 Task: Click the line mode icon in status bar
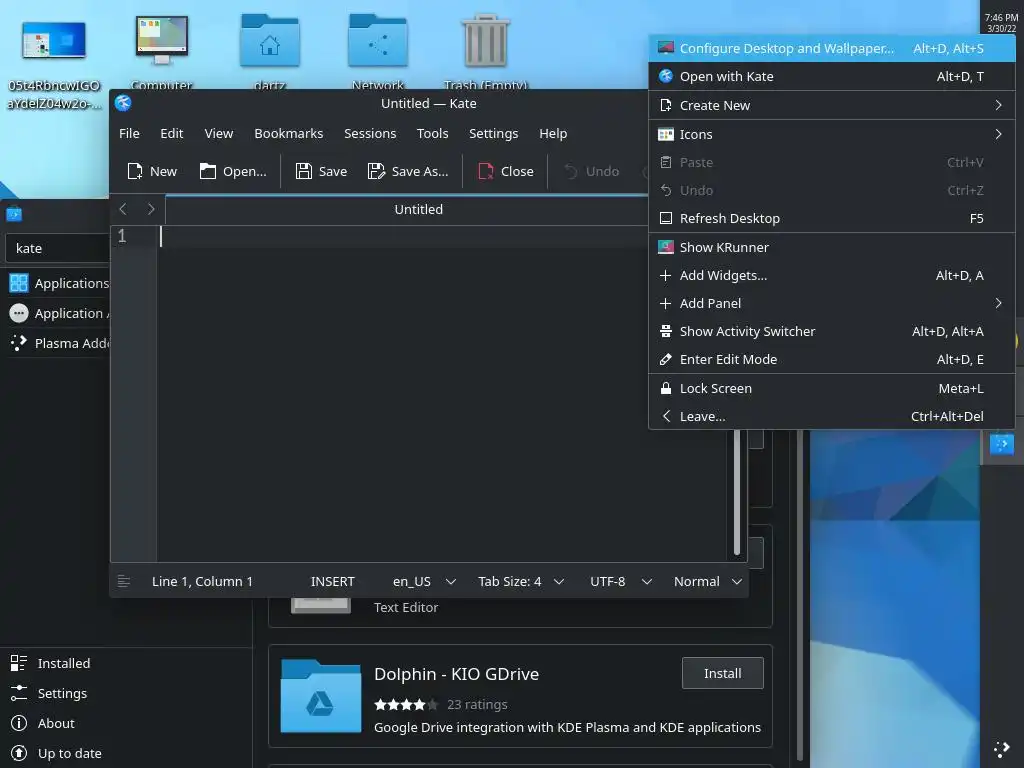click(x=123, y=581)
